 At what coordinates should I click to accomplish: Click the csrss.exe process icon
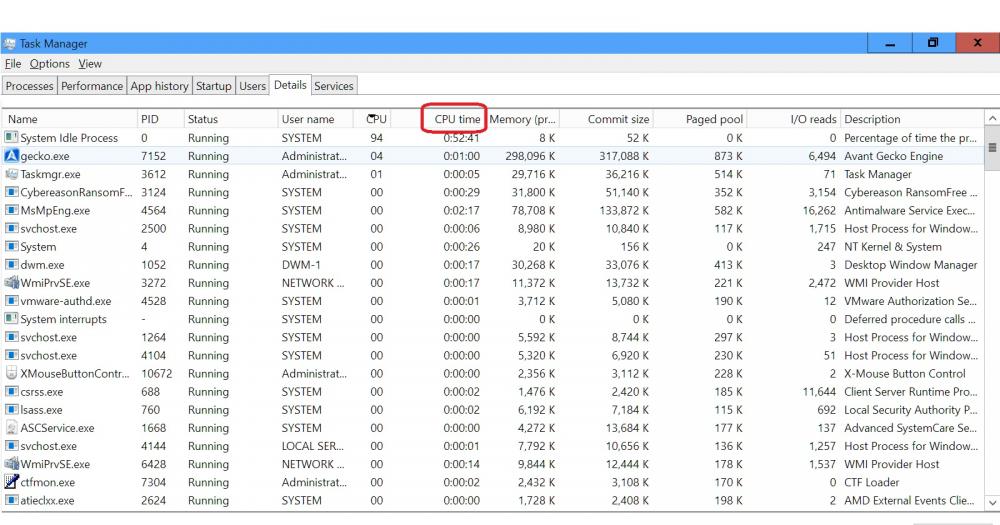point(11,391)
